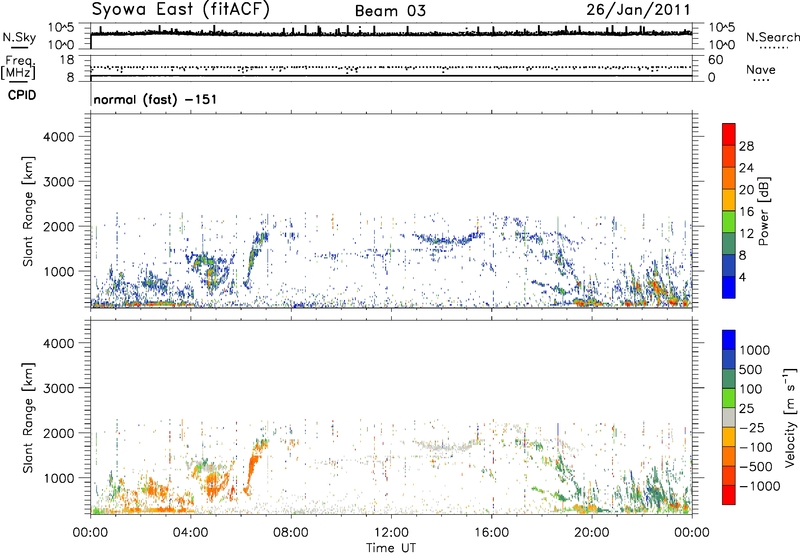The width and height of the screenshot is (800, 554).
Task: Click the '20:00' time tick label
Action: coord(591,533)
